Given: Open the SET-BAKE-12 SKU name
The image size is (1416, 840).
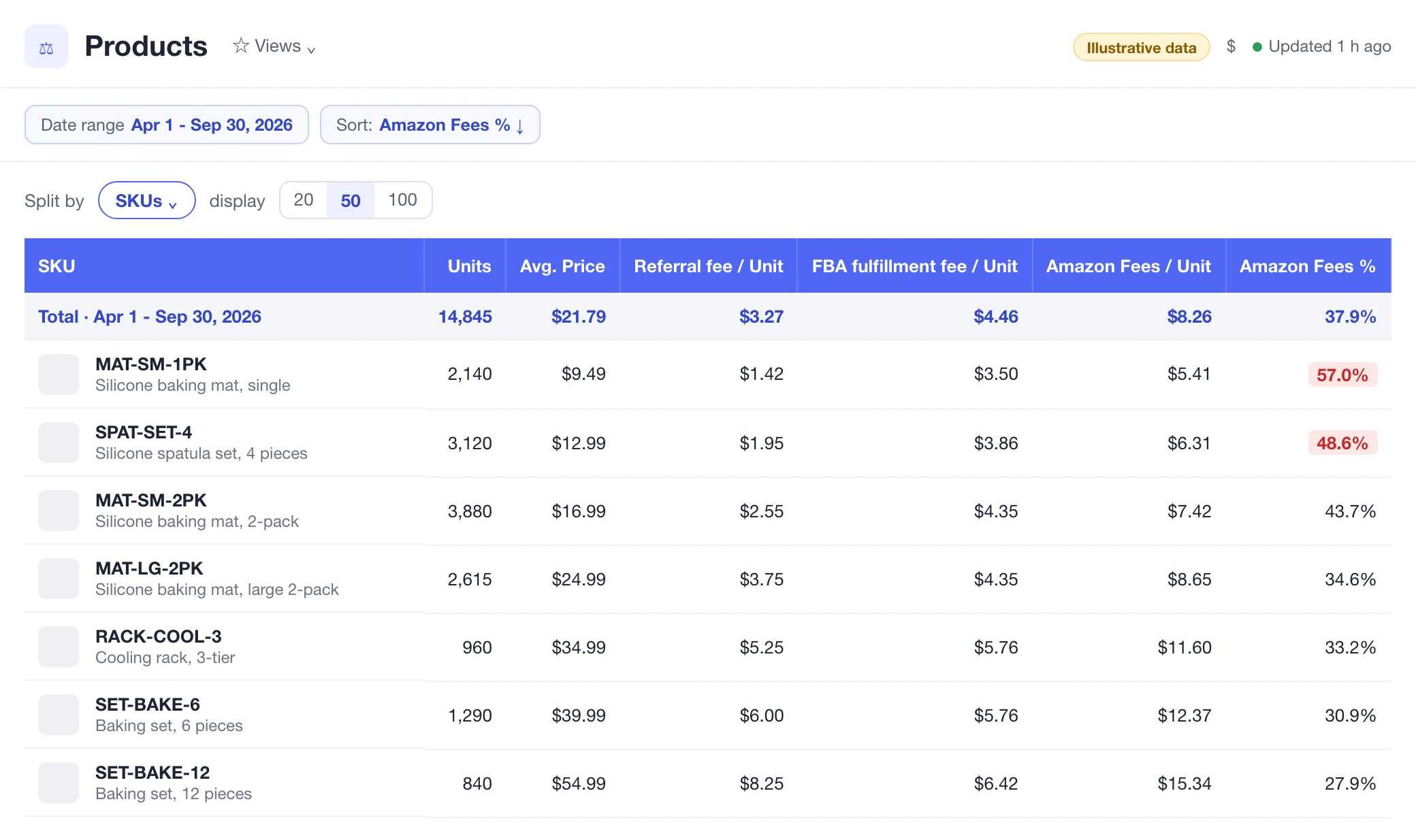Looking at the screenshot, I should (x=152, y=773).
